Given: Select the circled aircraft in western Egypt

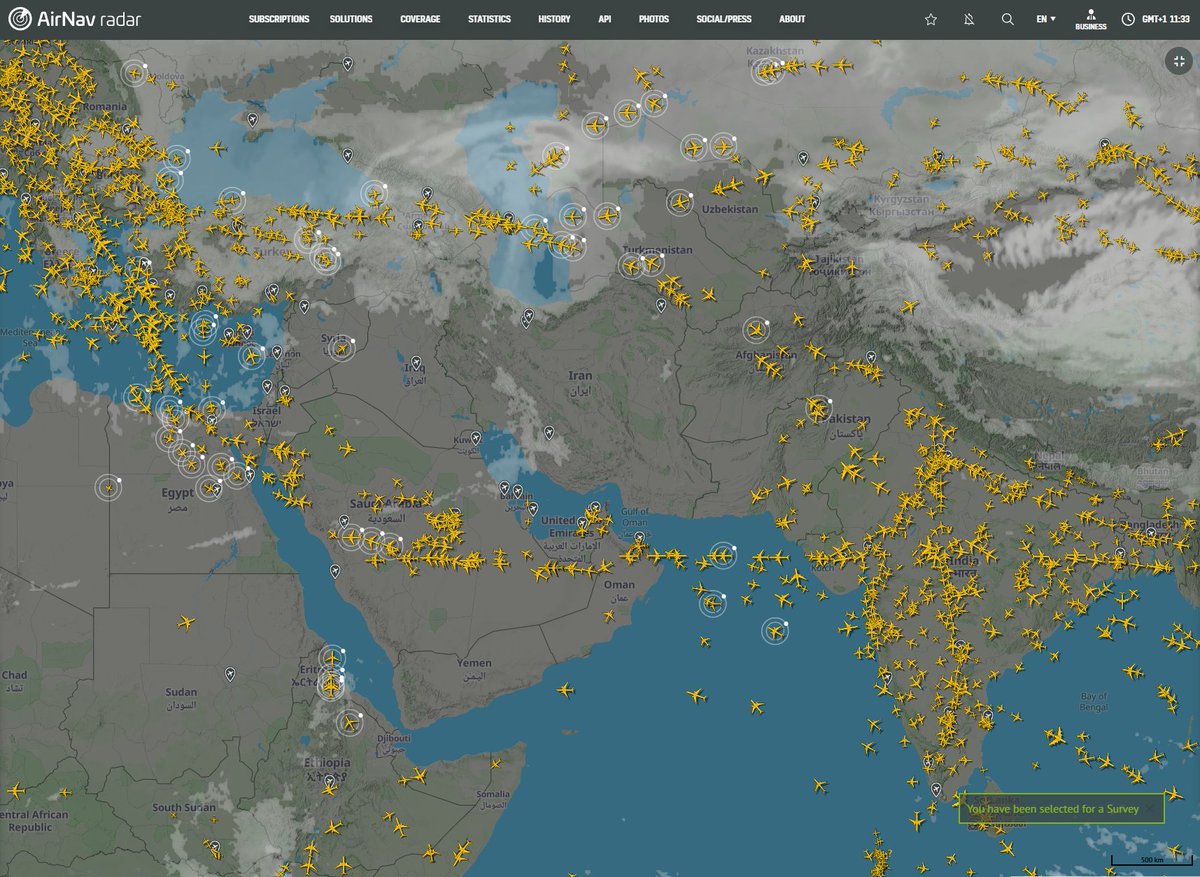Looking at the screenshot, I should tap(109, 488).
